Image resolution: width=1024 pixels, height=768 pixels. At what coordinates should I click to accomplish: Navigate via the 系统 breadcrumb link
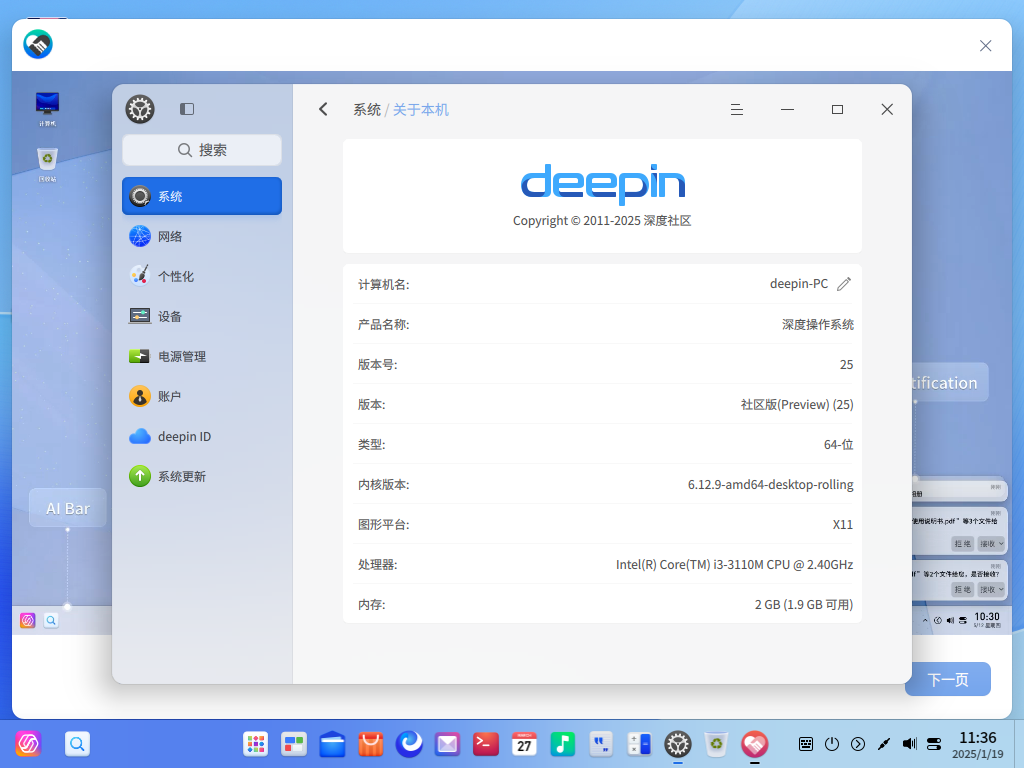coord(366,110)
